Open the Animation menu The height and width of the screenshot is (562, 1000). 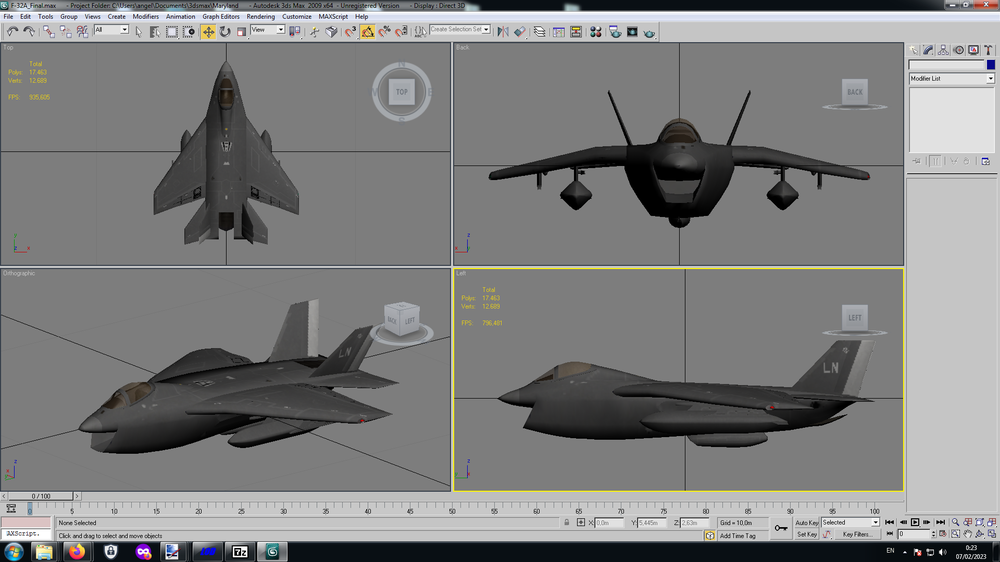(180, 17)
